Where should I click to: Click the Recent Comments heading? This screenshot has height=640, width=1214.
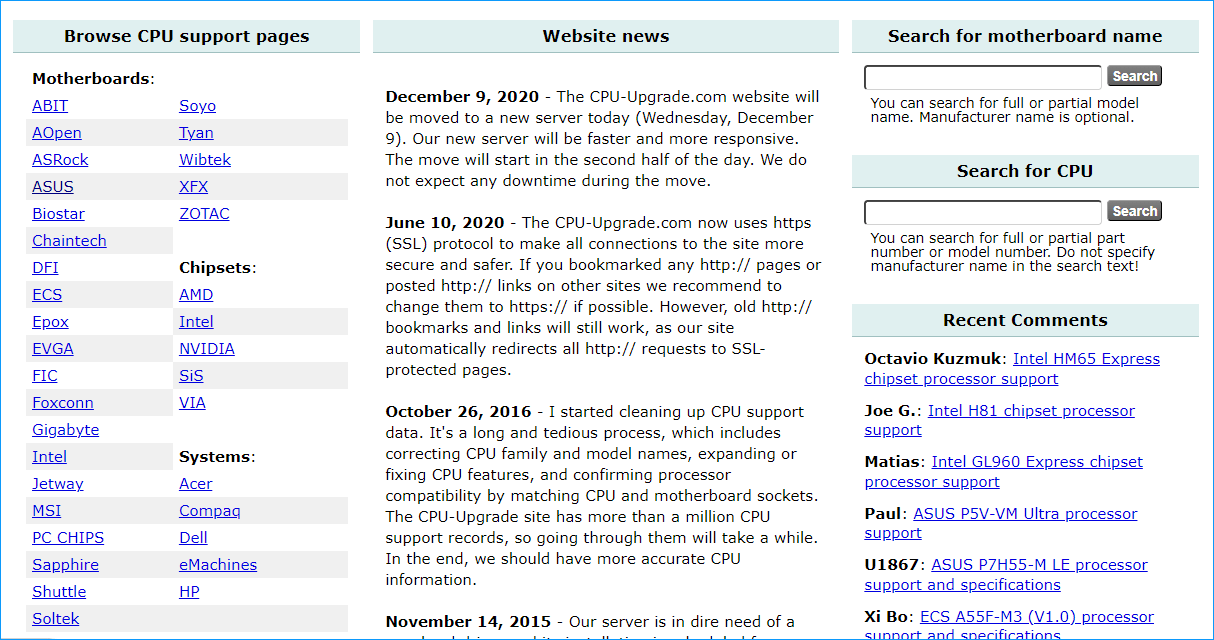click(1025, 320)
